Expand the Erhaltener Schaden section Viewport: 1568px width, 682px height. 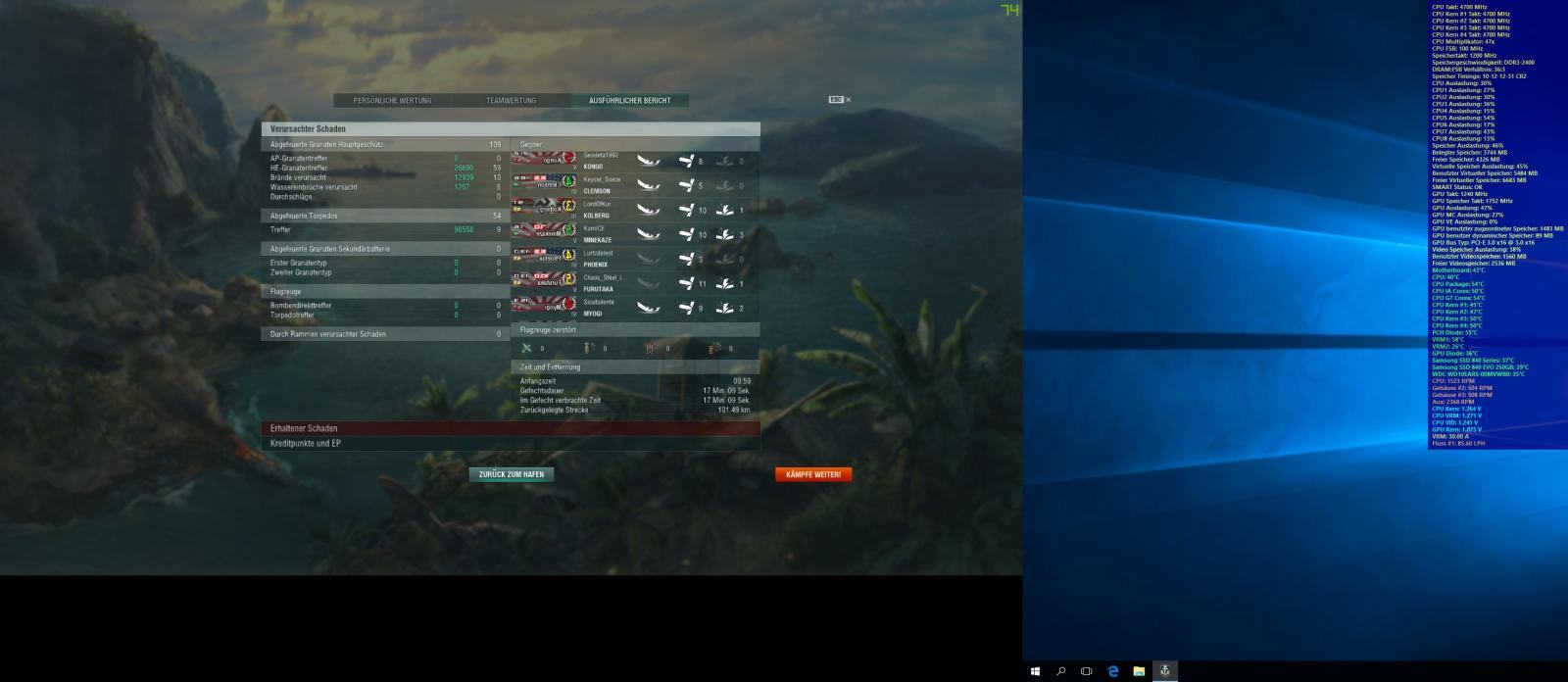tap(511, 428)
